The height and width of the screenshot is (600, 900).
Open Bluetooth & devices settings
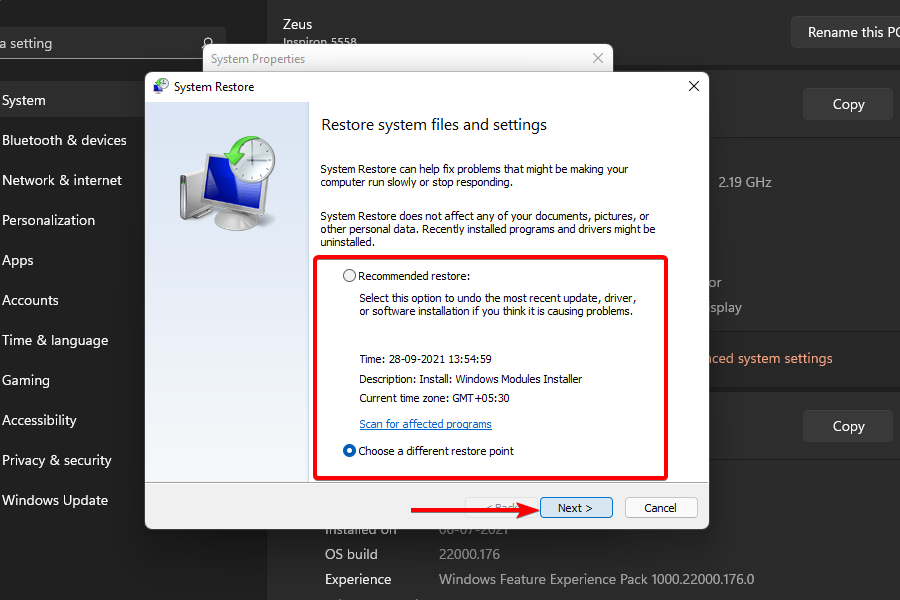pyautogui.click(x=63, y=140)
